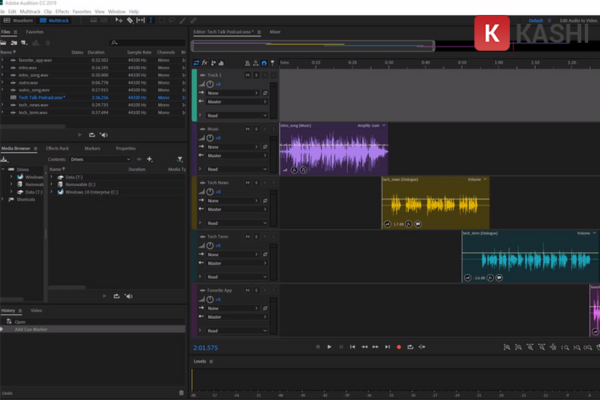Toggle the metronome icon
The width and height of the screenshot is (600, 400).
[247, 63]
